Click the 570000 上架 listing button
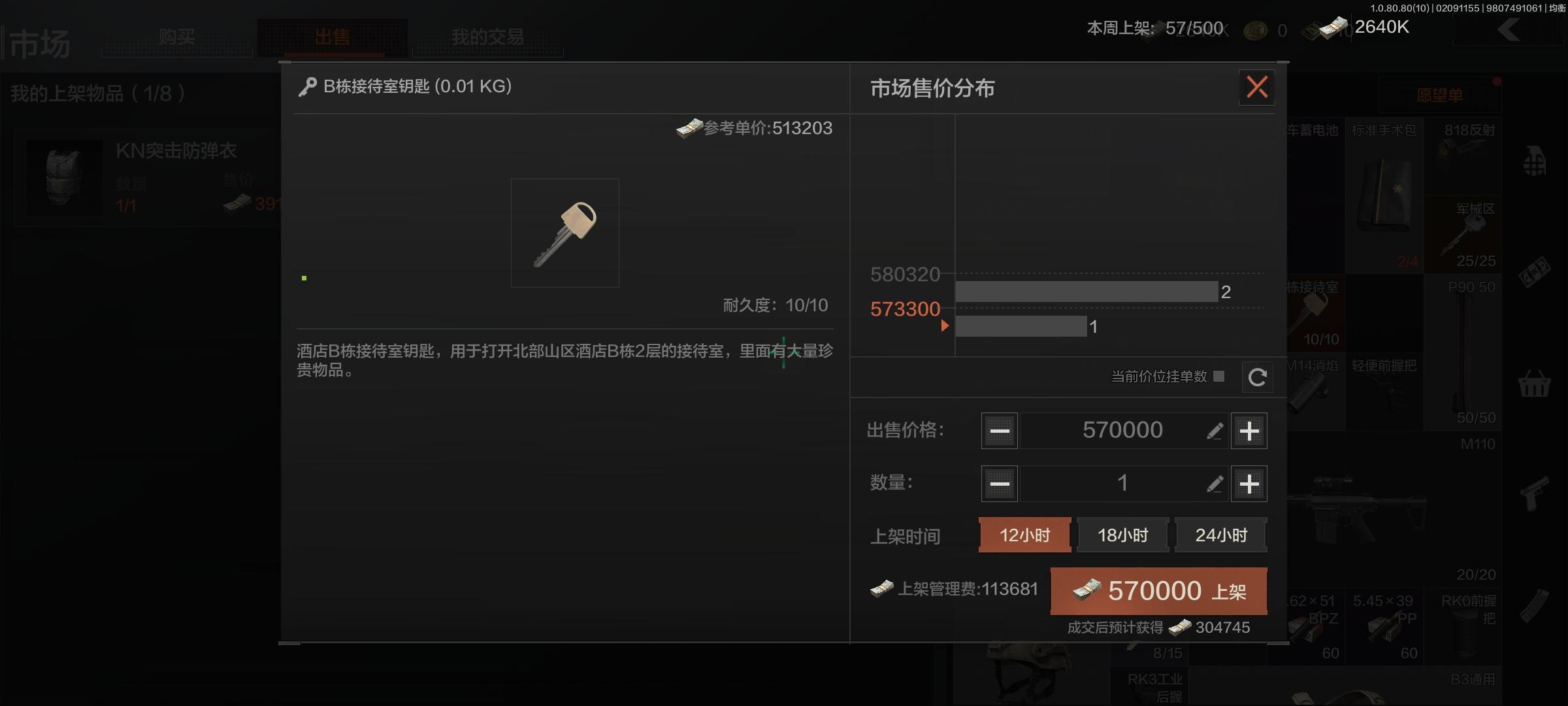Screen dimensions: 1568x706 [1159, 591]
